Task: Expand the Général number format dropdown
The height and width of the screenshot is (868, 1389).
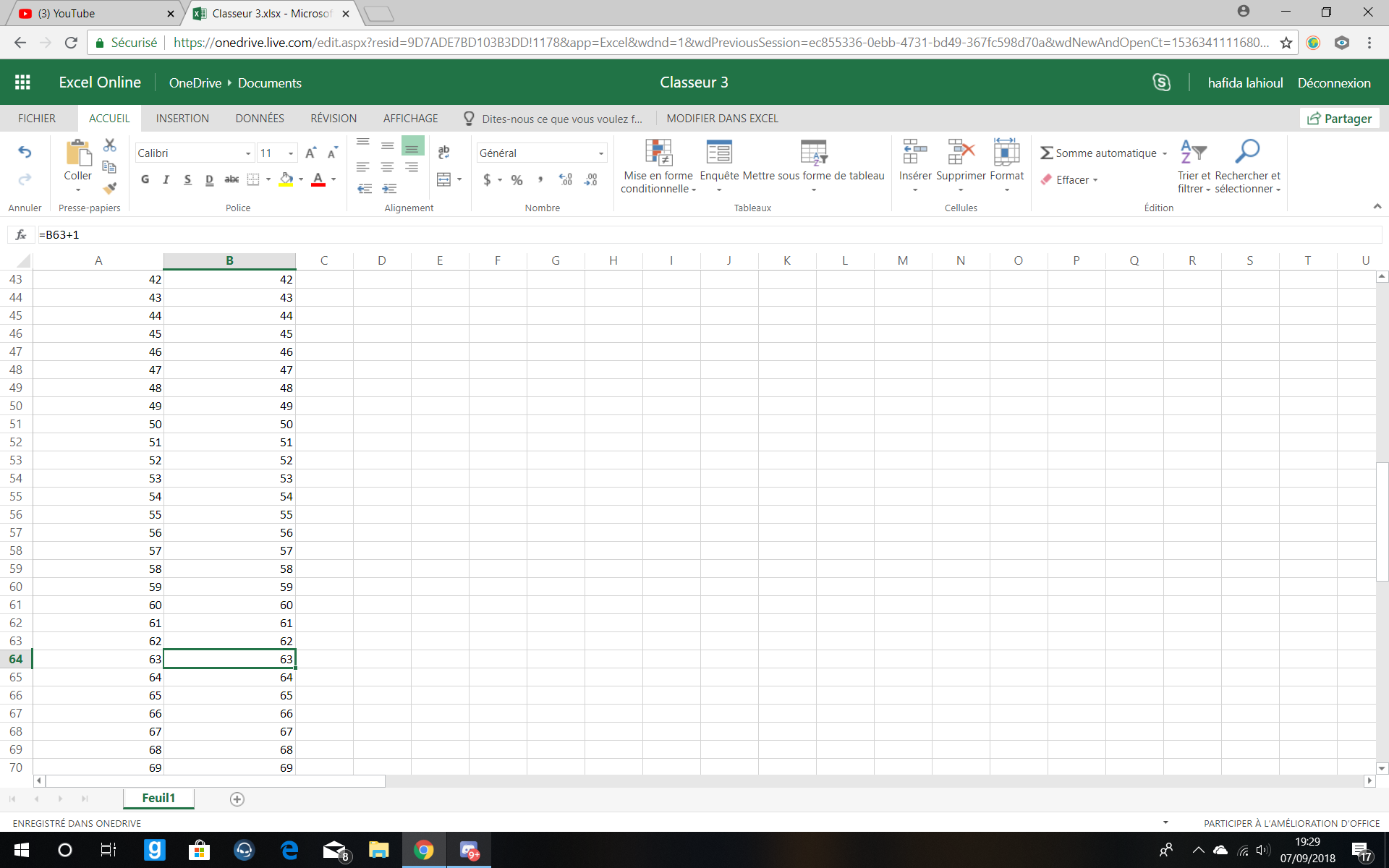Action: (600, 153)
